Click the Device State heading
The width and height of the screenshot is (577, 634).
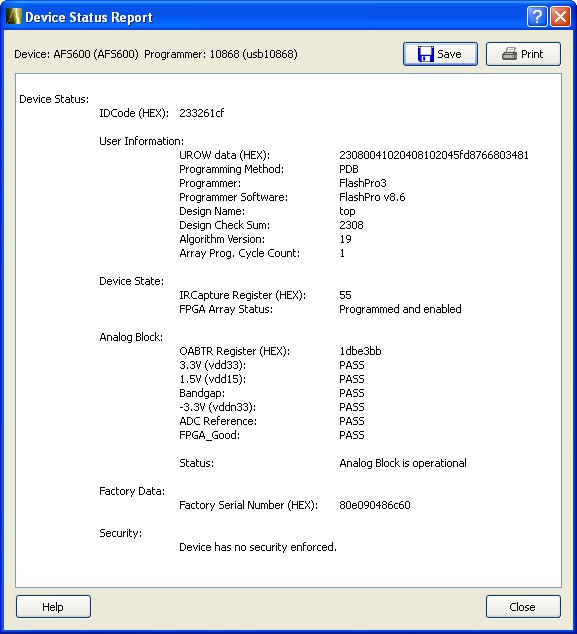click(131, 281)
